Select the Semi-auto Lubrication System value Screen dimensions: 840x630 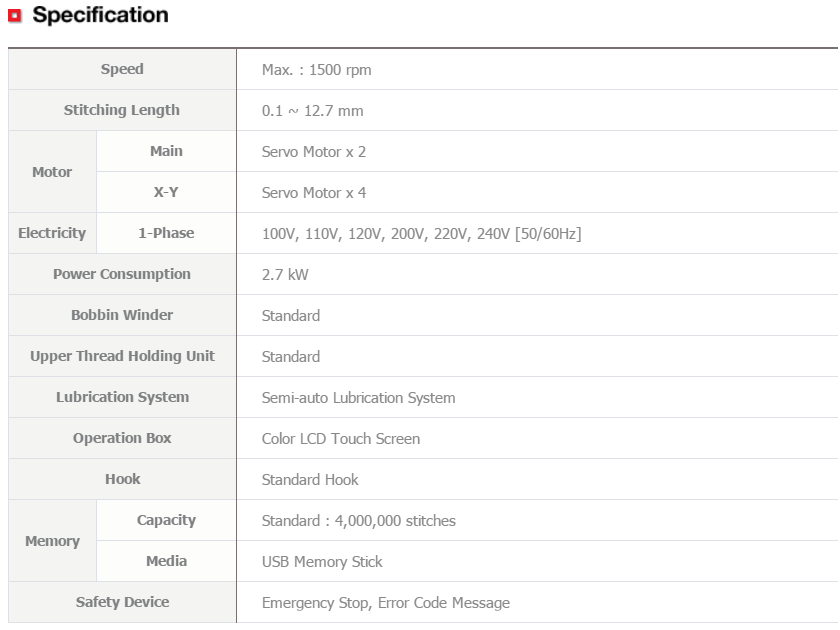pos(358,398)
